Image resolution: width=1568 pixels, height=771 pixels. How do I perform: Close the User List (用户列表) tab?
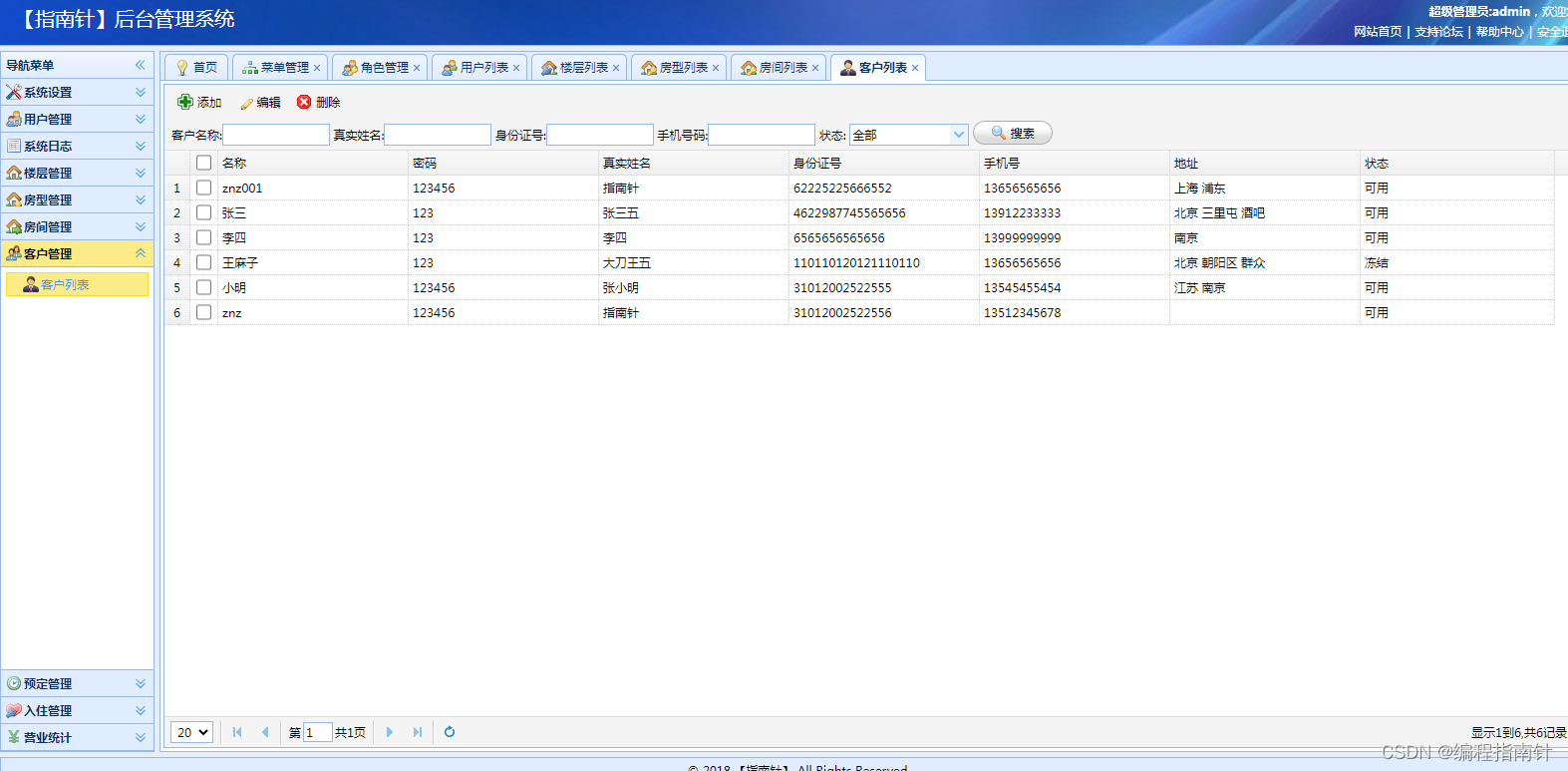516,68
